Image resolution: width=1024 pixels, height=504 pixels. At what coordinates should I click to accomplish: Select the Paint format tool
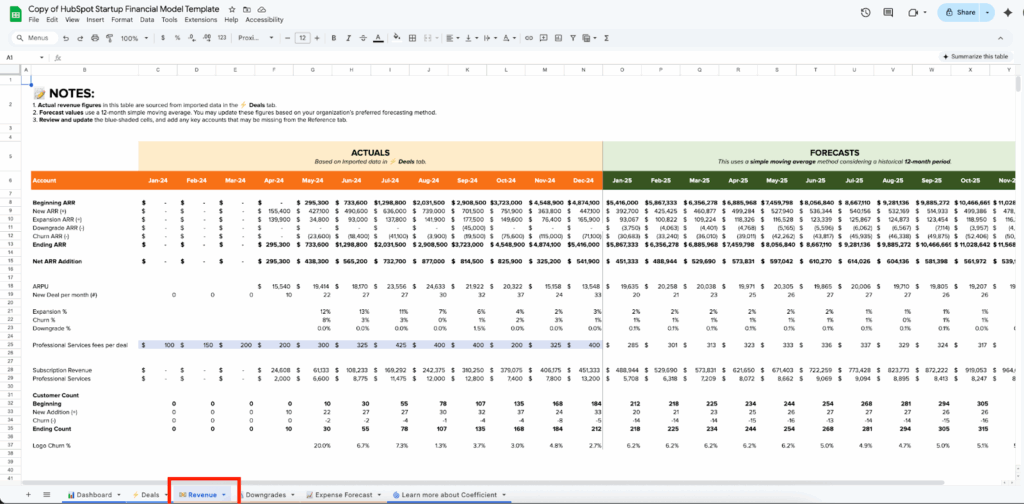point(110,38)
